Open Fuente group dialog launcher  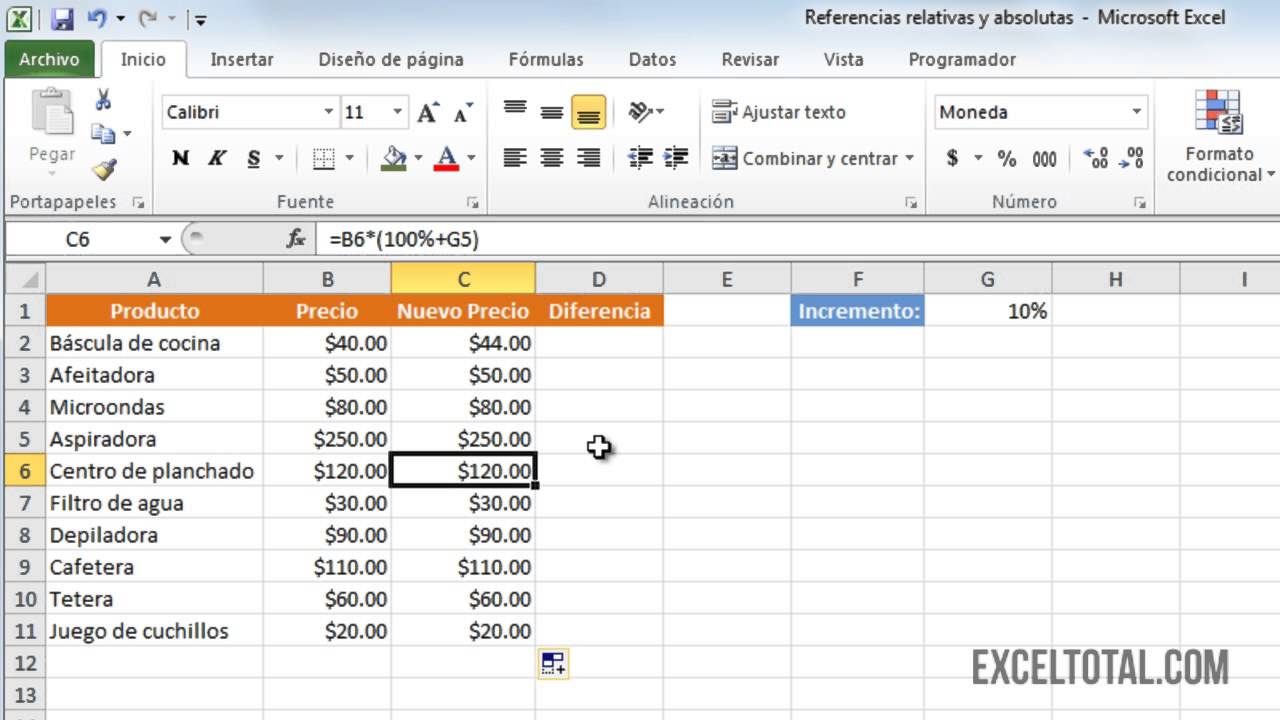[472, 203]
